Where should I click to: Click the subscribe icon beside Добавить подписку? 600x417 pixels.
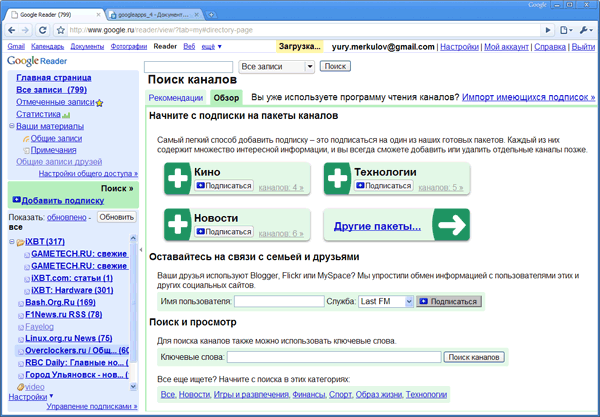click(16, 200)
